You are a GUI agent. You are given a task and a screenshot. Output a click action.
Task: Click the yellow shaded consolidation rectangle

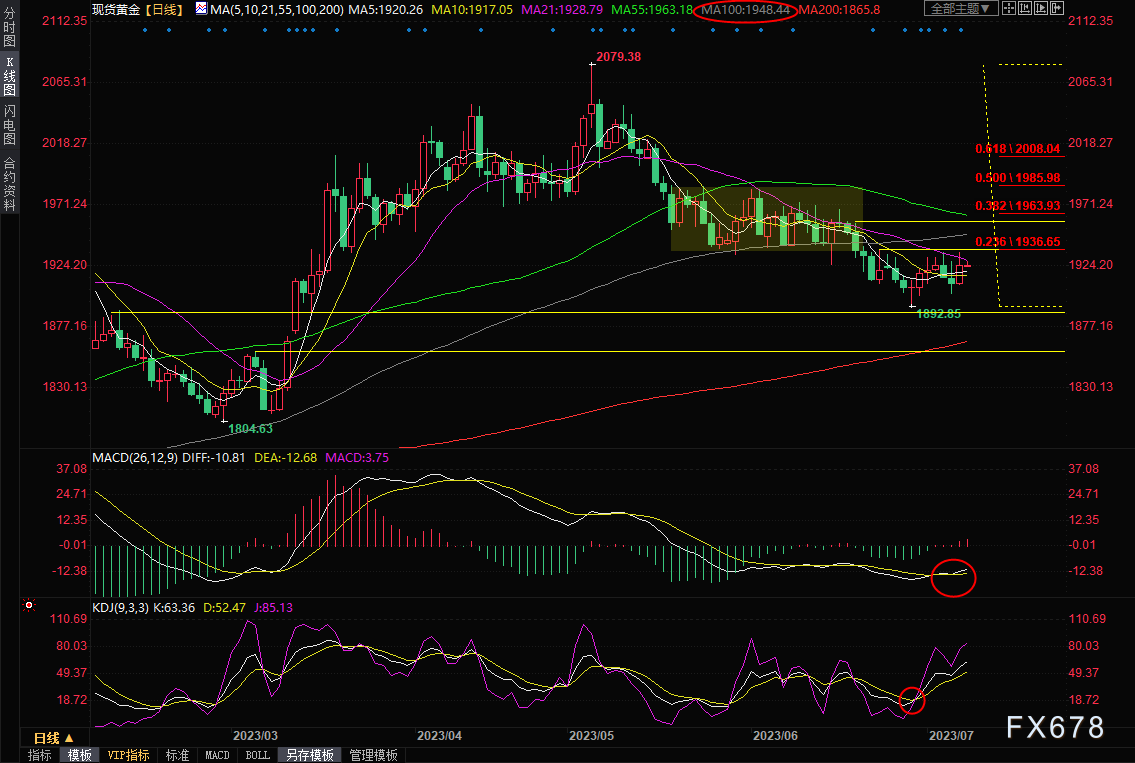[767, 219]
